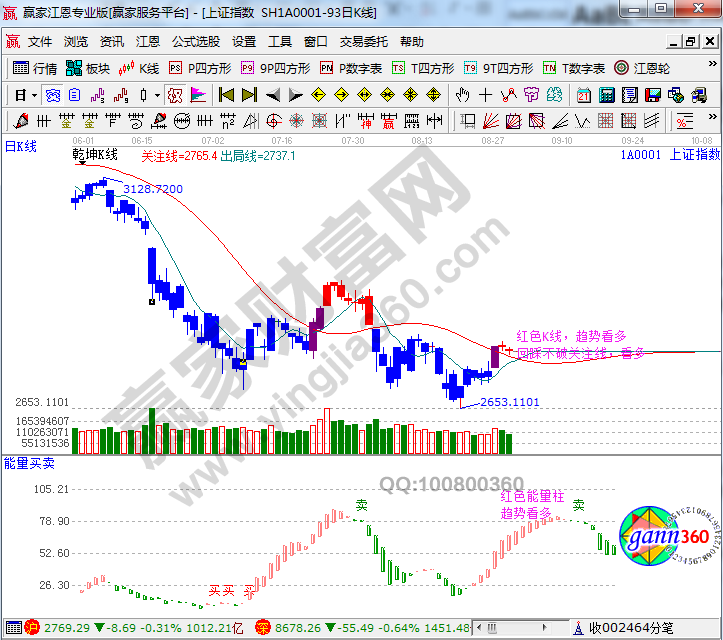Viewport: 723px width, 640px height.
Task: Toggle the T数字表 view button
Action: [574, 68]
